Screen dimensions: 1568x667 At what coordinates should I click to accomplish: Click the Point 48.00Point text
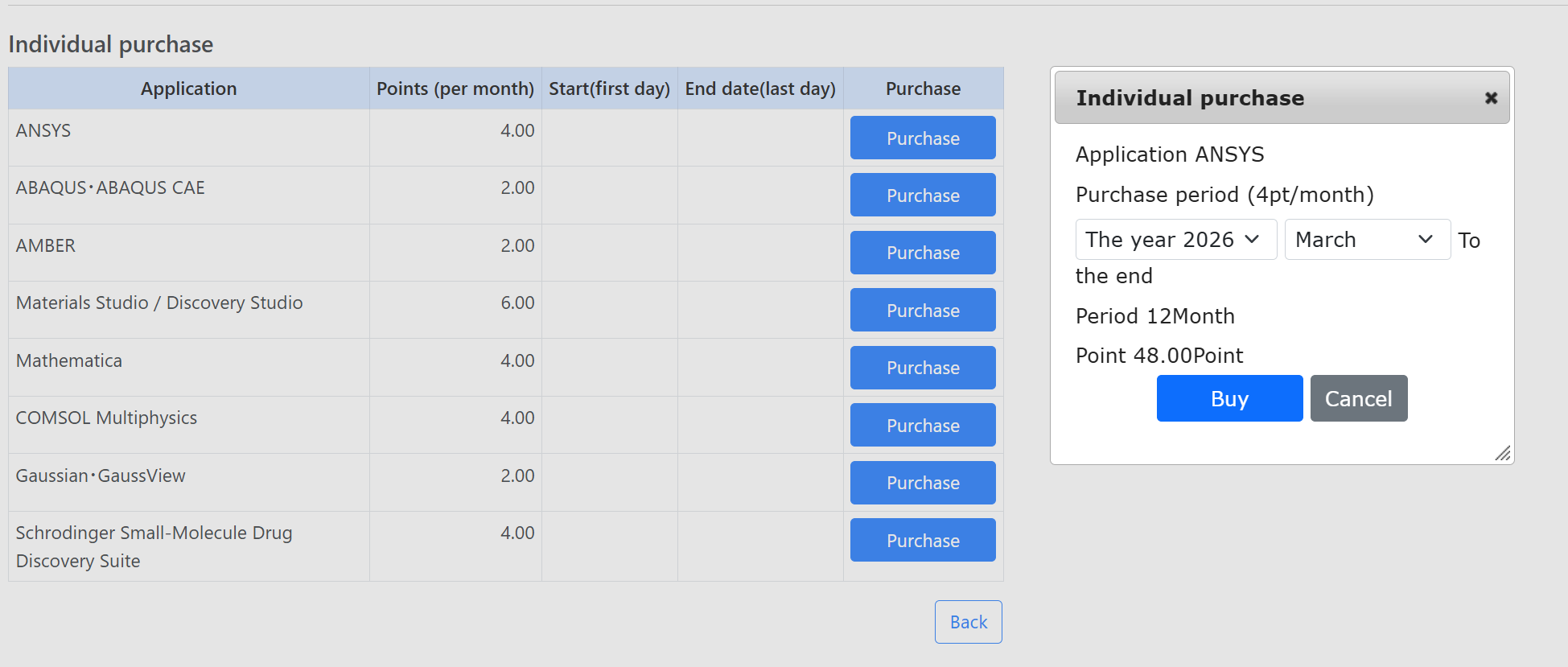[x=1159, y=356]
